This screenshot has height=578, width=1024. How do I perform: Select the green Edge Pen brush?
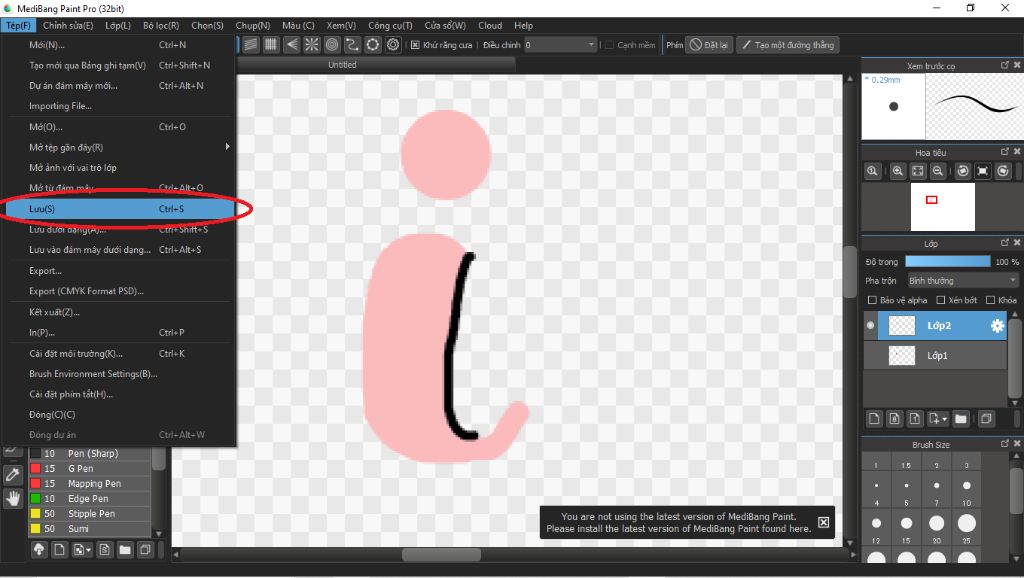pyautogui.click(x=90, y=498)
